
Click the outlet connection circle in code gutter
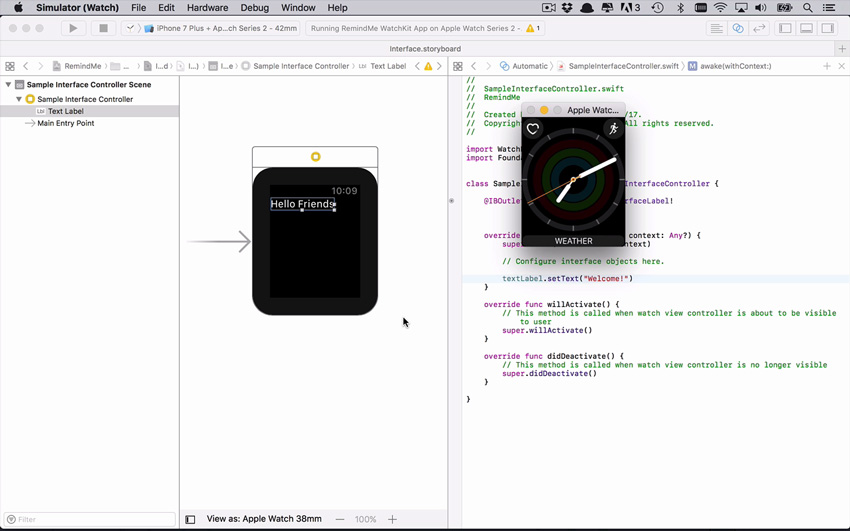[451, 200]
